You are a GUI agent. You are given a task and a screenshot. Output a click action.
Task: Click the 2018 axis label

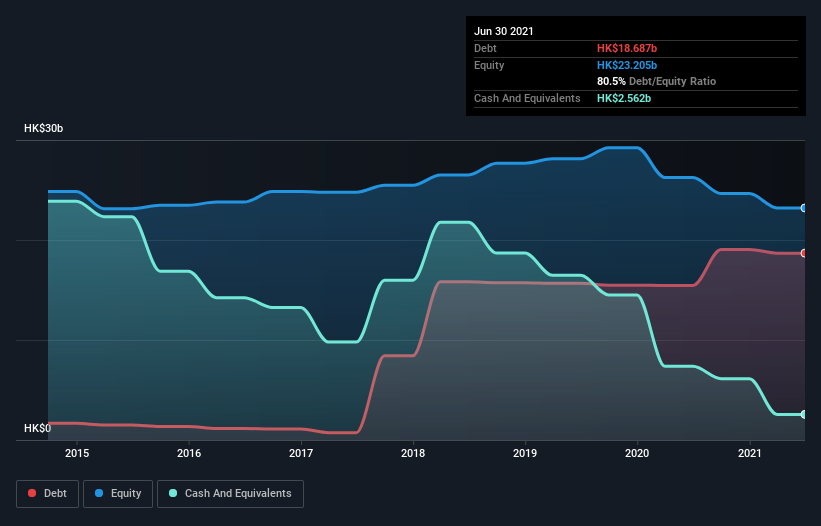(413, 453)
